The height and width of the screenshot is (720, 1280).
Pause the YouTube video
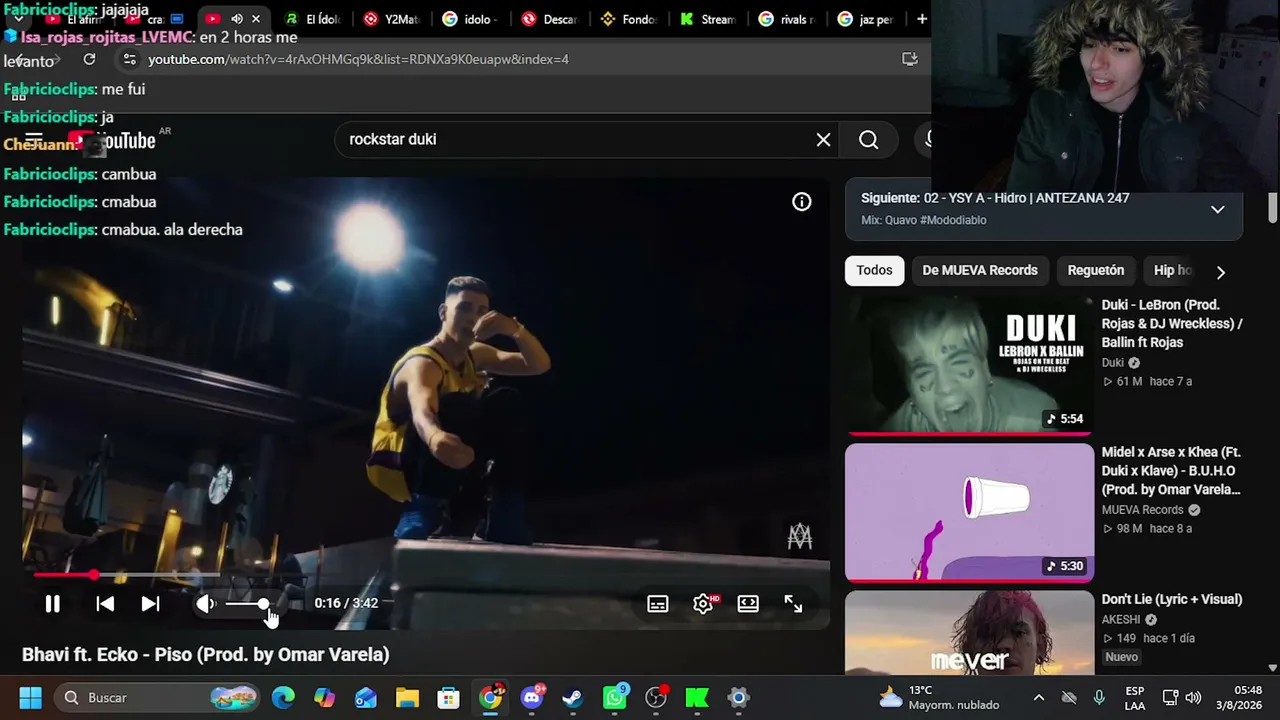(x=52, y=604)
